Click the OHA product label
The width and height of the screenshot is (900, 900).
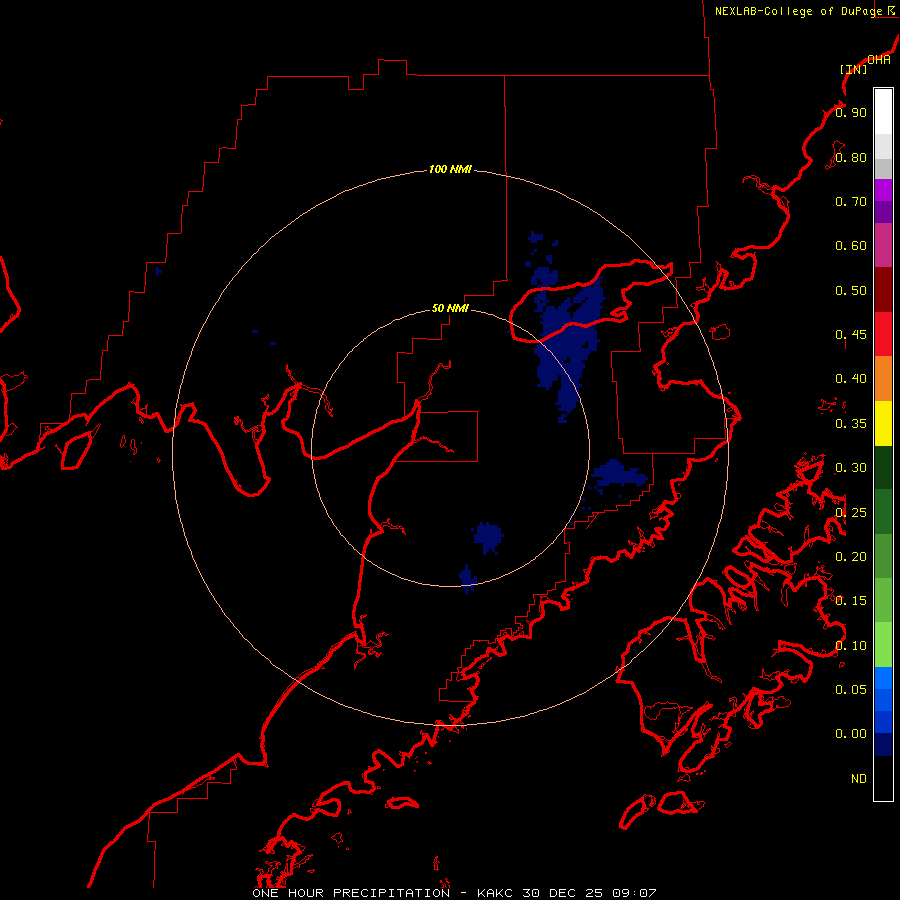click(x=879, y=60)
